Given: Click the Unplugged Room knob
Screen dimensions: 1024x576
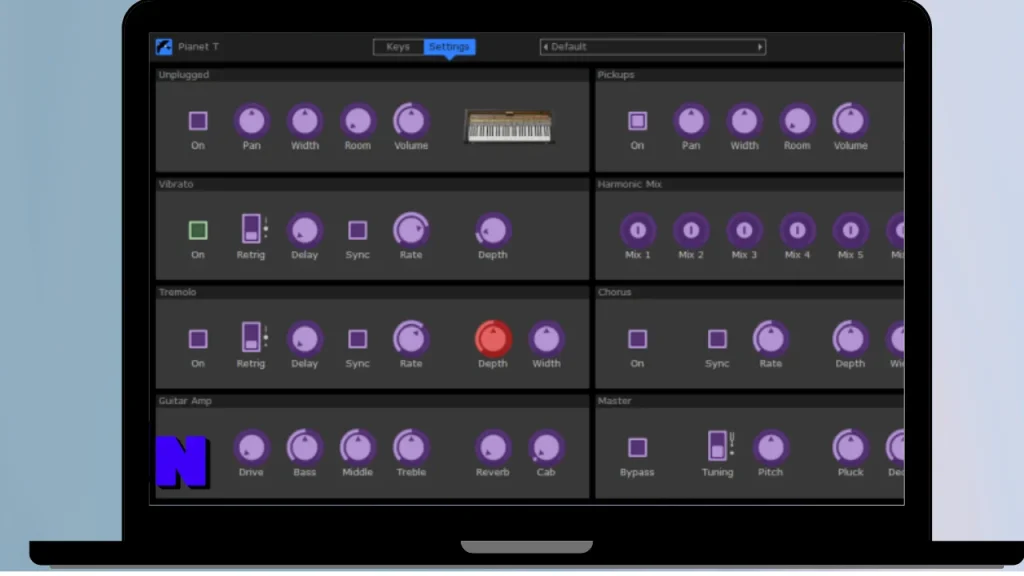Looking at the screenshot, I should tap(358, 121).
